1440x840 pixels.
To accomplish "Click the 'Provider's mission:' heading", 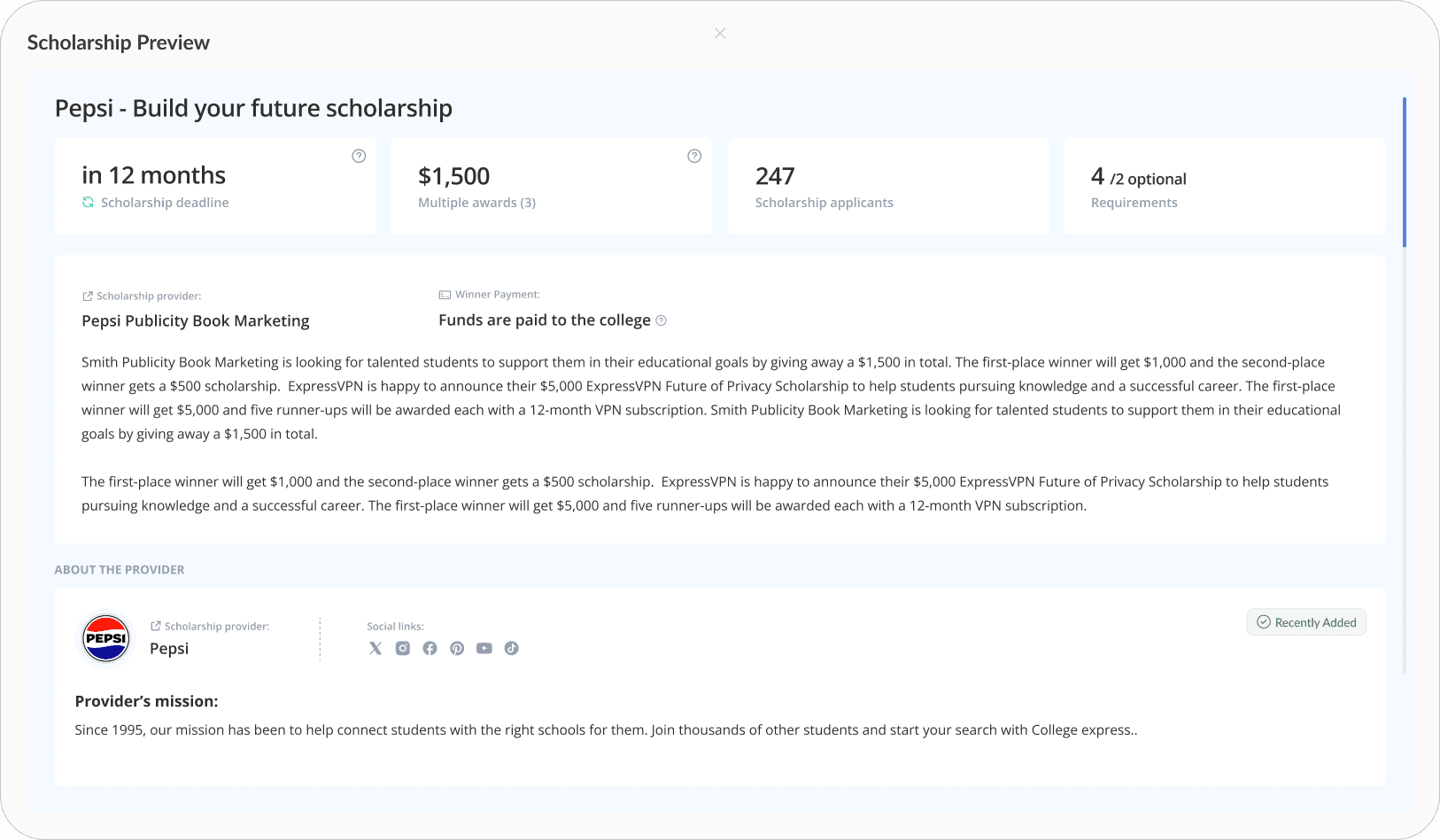I will tap(147, 702).
